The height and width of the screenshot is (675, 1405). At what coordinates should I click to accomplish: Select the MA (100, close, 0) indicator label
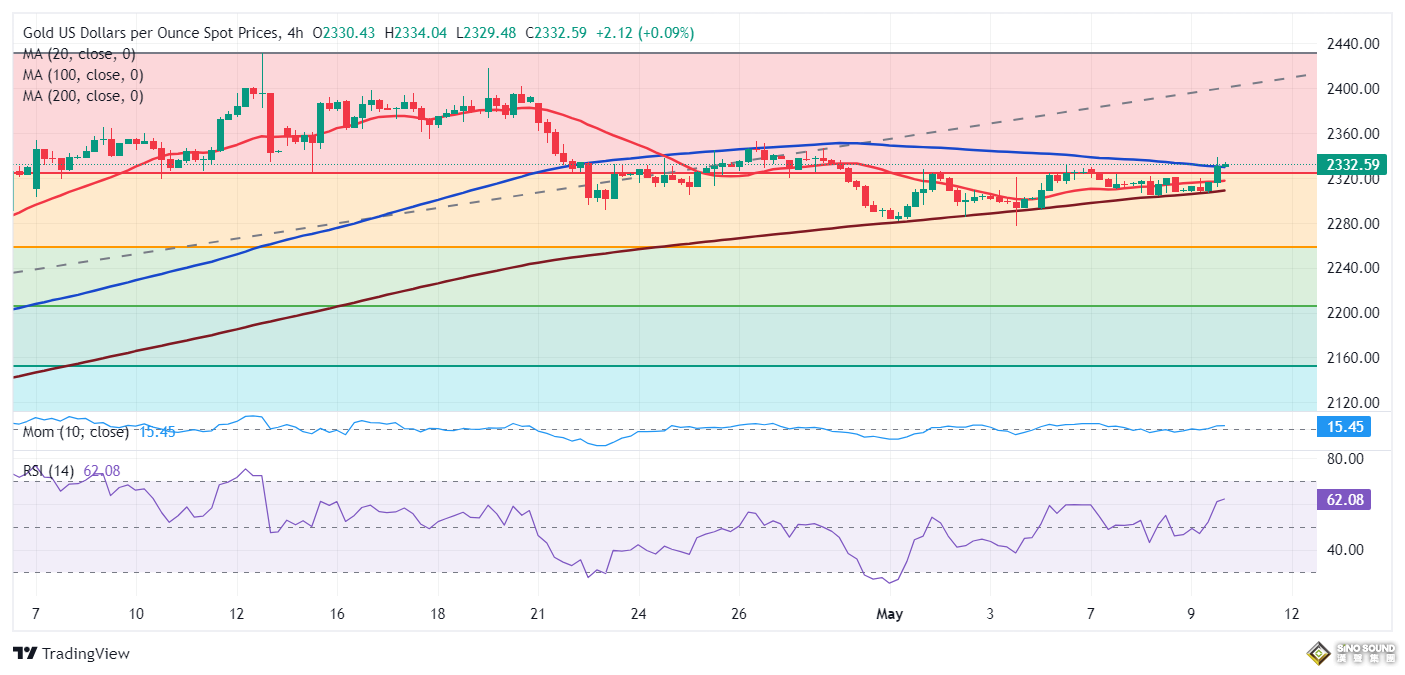(83, 75)
